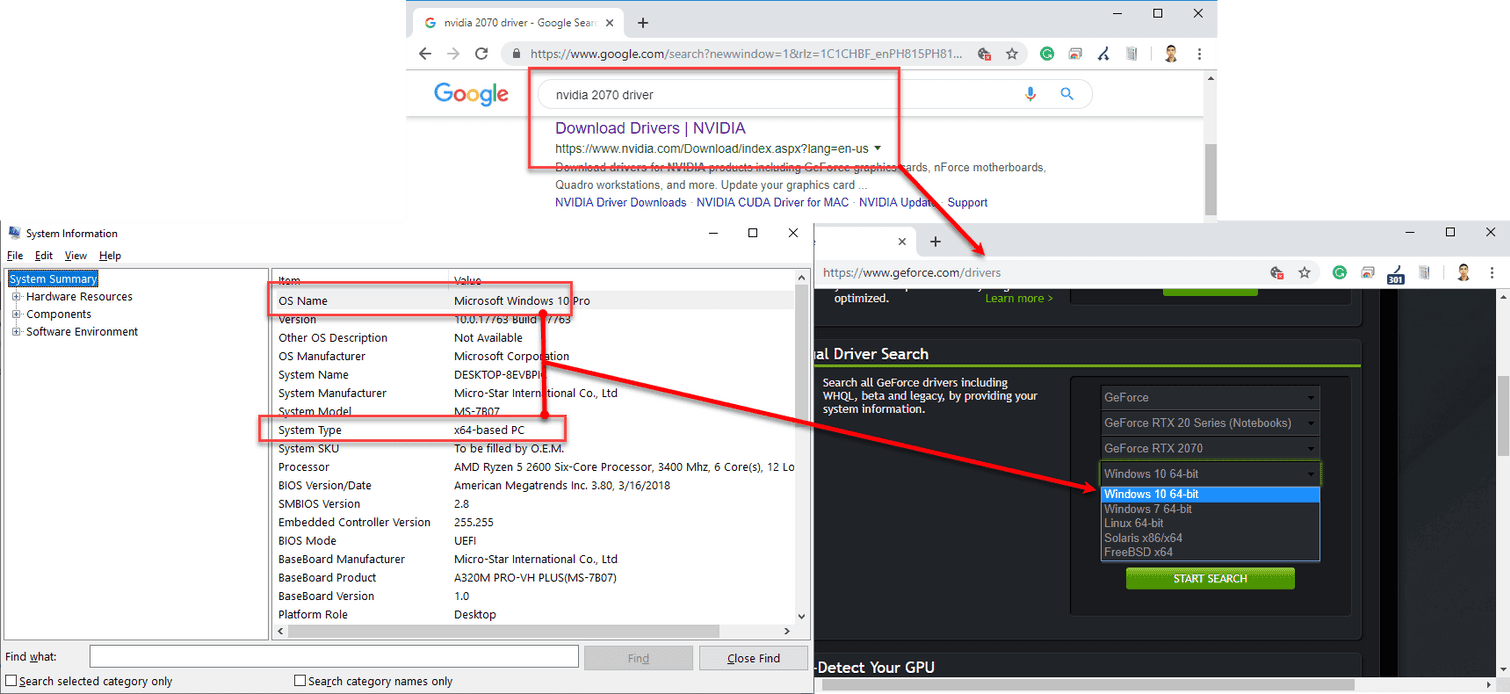1510x694 pixels.
Task: Click profile avatar in Google window
Action: [1171, 54]
